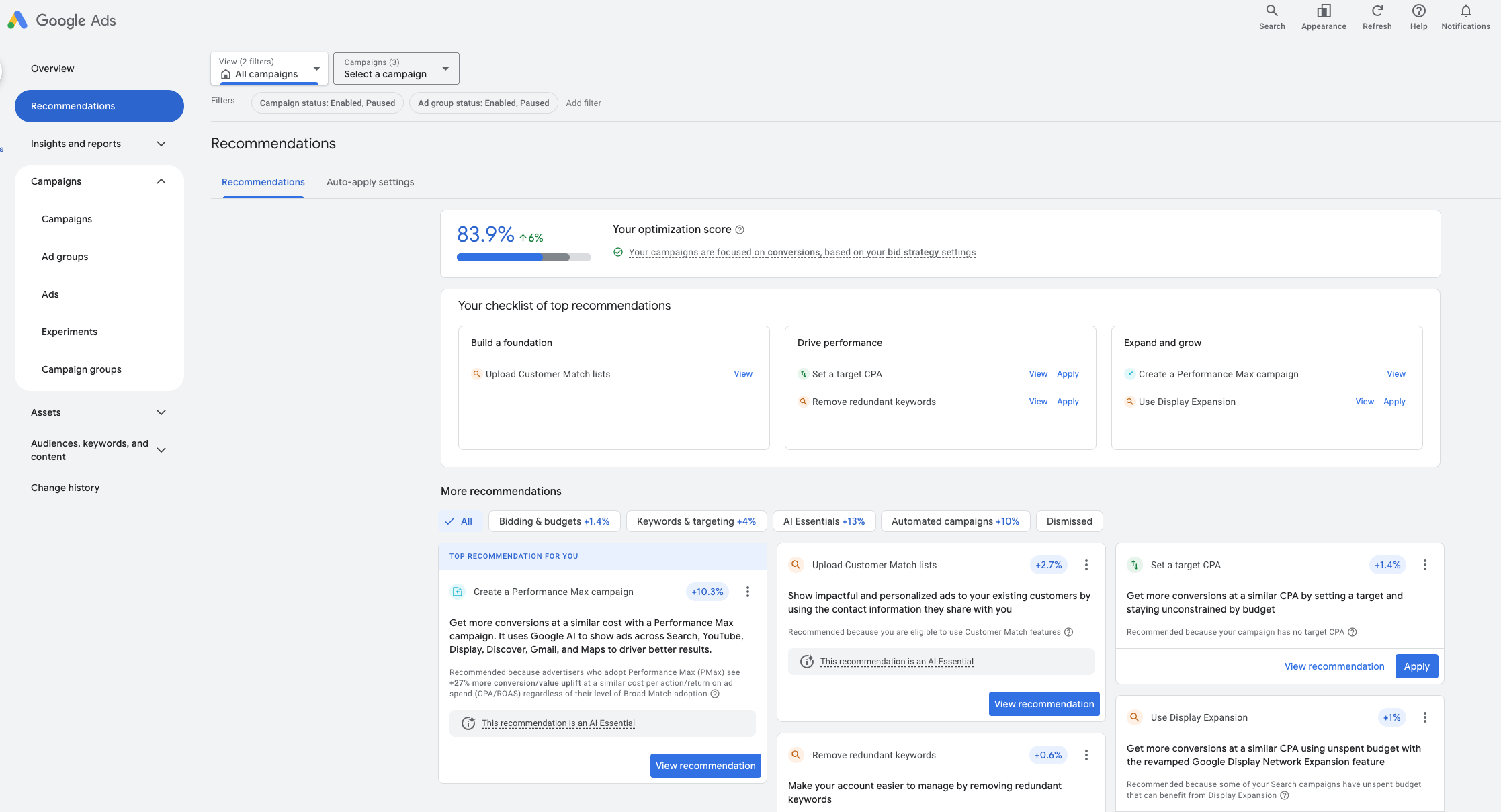This screenshot has height=812, width=1501.
Task: Click the Search magnifier icon
Action: point(1272,11)
